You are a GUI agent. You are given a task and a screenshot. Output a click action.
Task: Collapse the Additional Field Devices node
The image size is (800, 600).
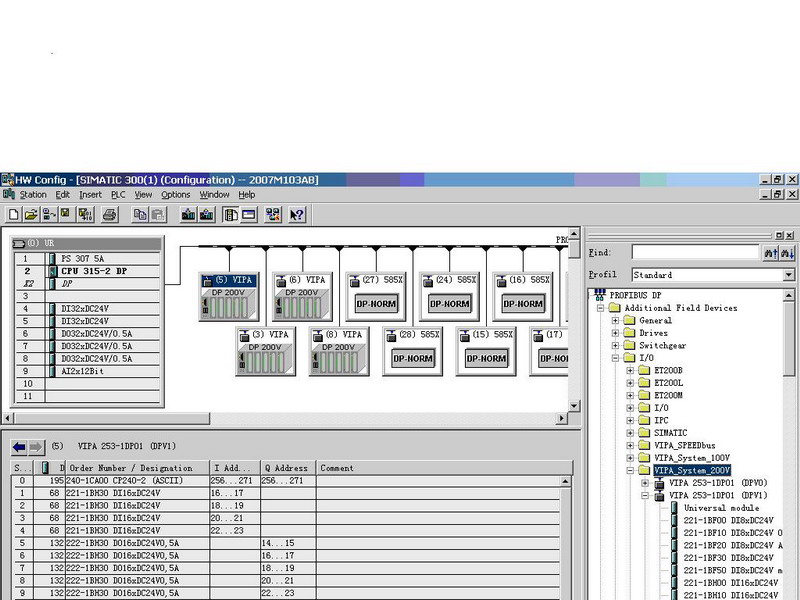point(601,308)
